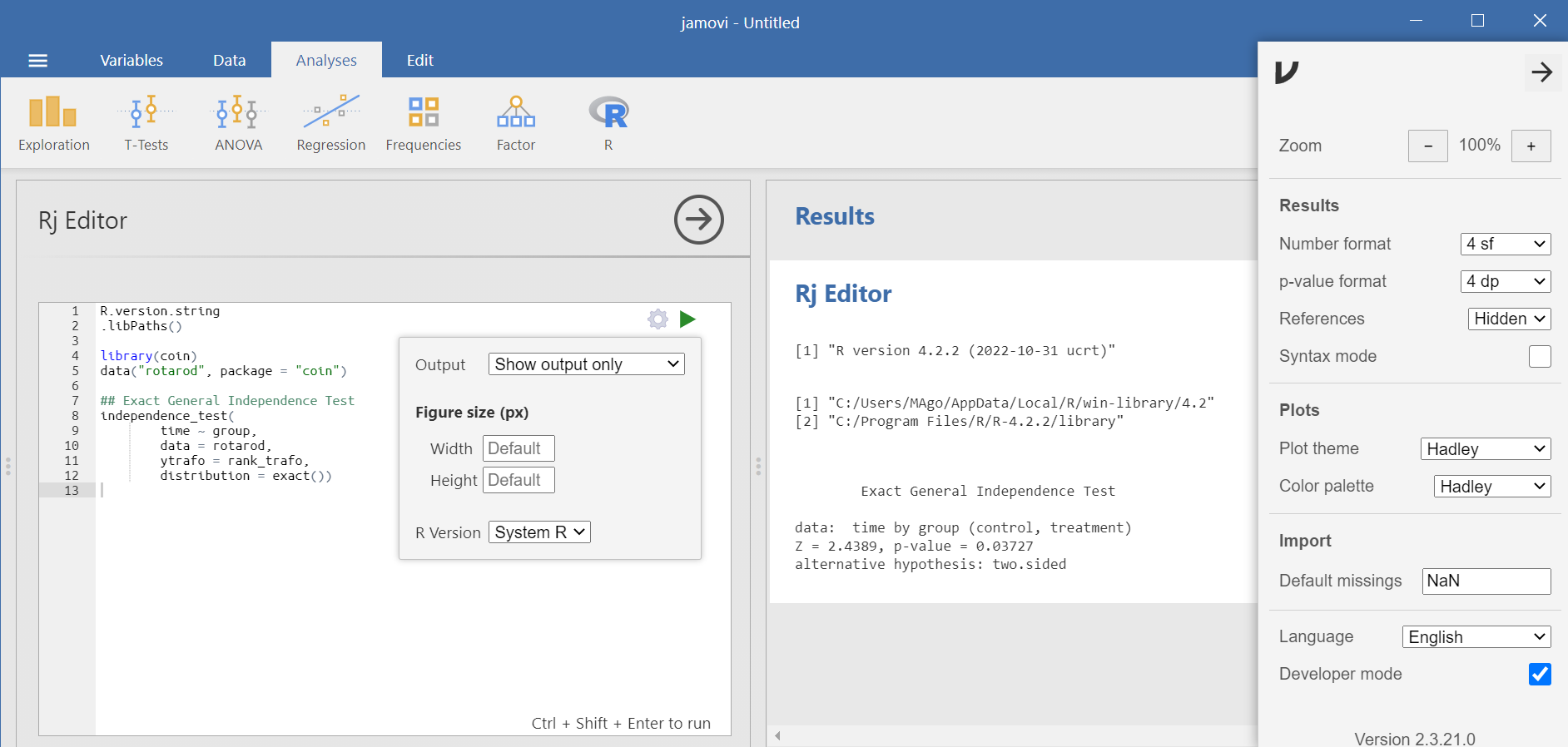Click the Rj Editor heading in Results
The image size is (1568, 747).
(x=843, y=294)
